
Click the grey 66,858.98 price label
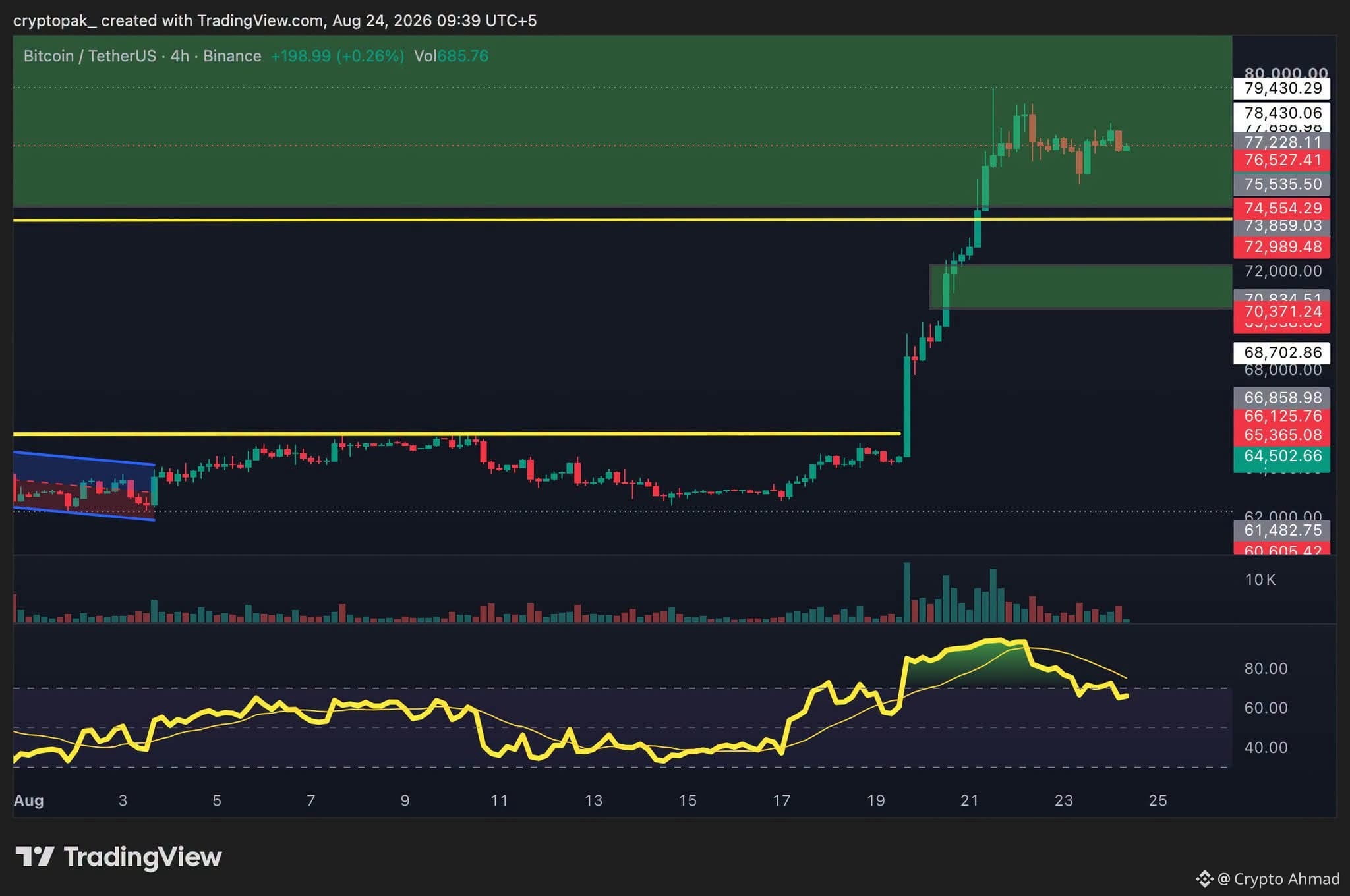(x=1282, y=398)
